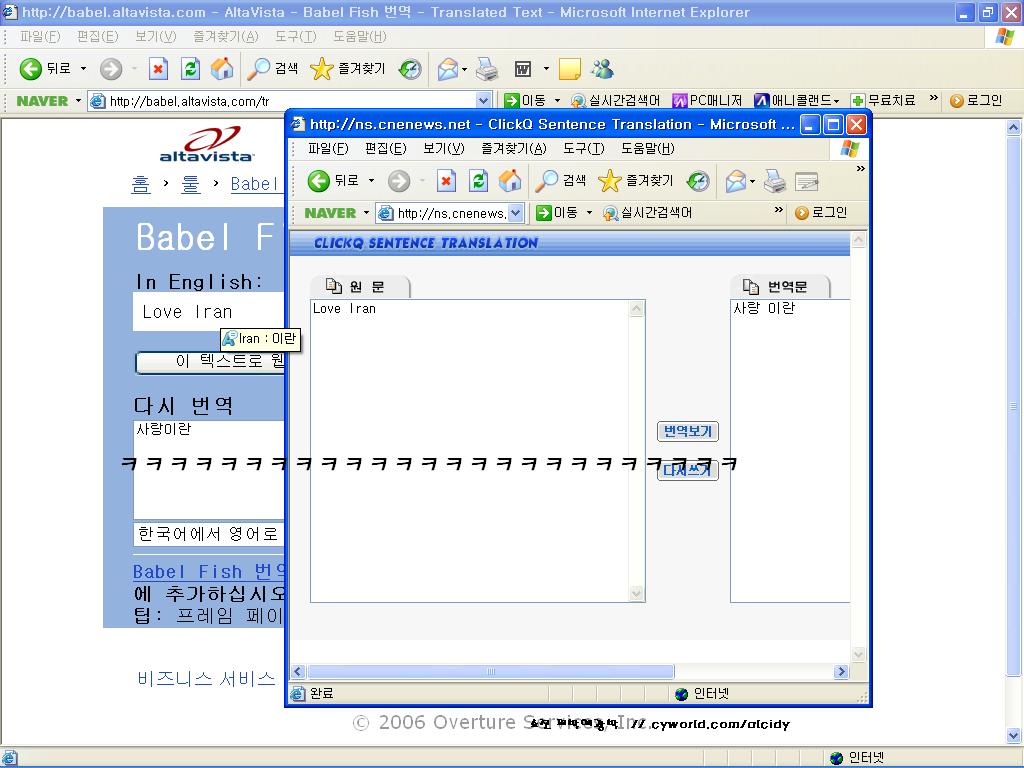The height and width of the screenshot is (768, 1024).
Task: Click Forward arrow in ClickQ window
Action: point(399,181)
